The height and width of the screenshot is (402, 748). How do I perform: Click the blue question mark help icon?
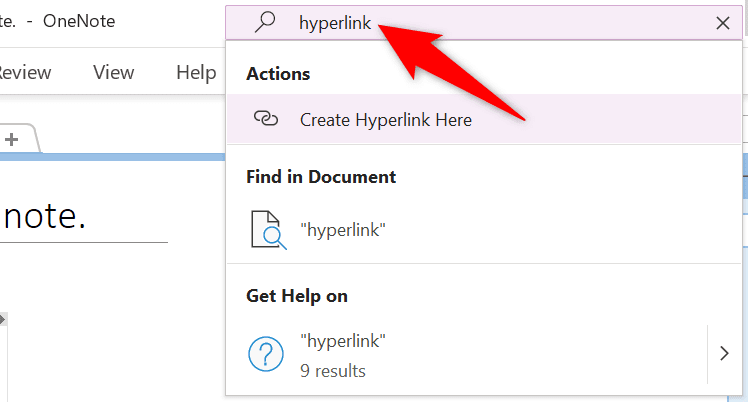[x=266, y=354]
